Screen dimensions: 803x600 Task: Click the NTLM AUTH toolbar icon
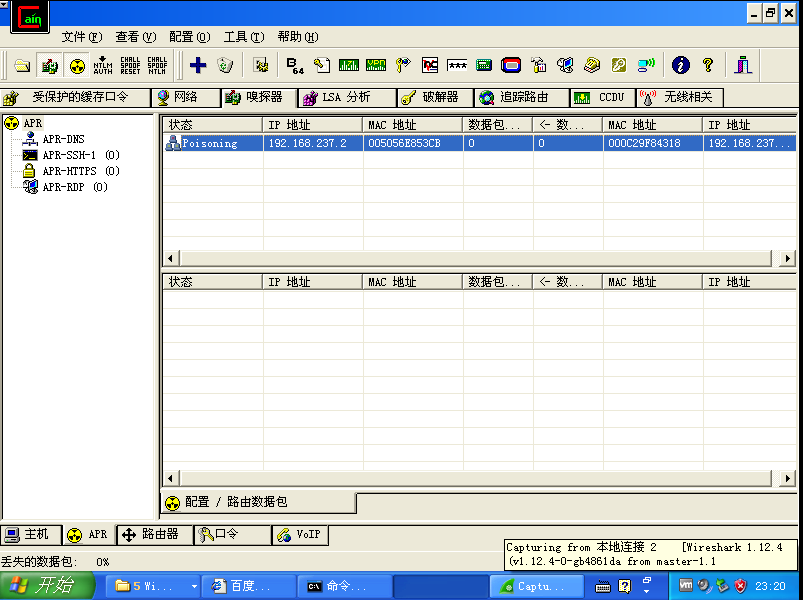click(103, 65)
